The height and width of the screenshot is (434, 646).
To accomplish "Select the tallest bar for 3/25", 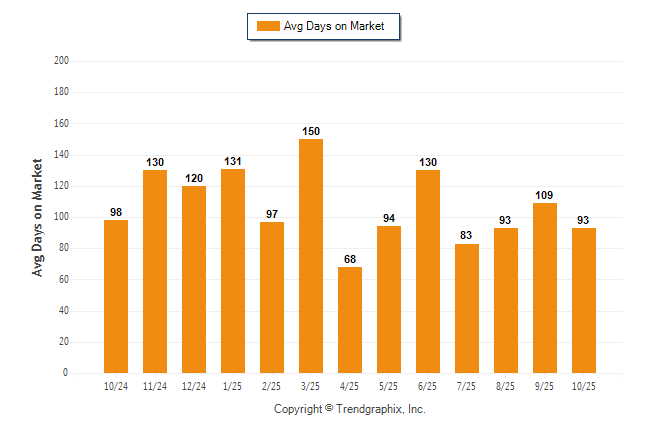I will click(x=311, y=255).
